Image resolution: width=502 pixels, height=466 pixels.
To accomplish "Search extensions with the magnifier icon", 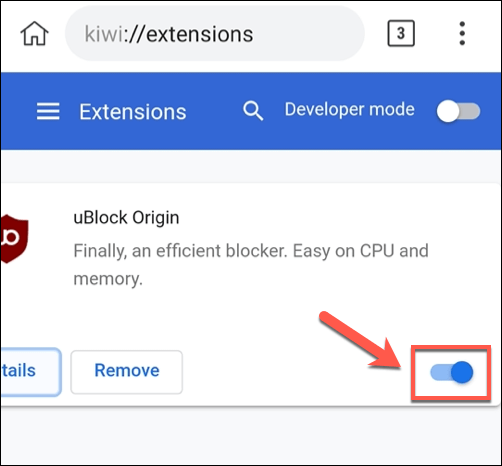I will tap(253, 111).
